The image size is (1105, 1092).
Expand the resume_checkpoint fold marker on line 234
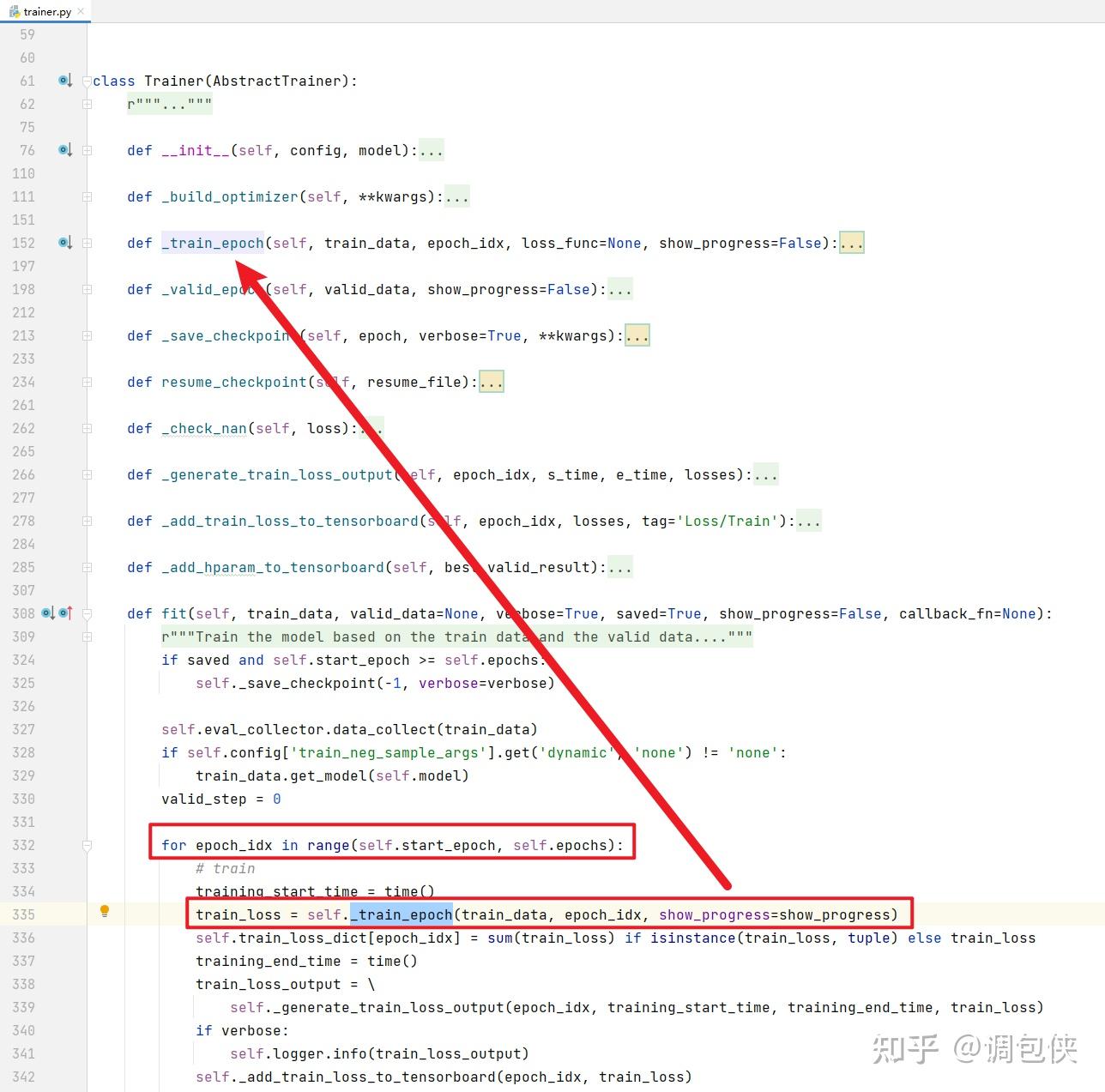pyautogui.click(x=87, y=382)
